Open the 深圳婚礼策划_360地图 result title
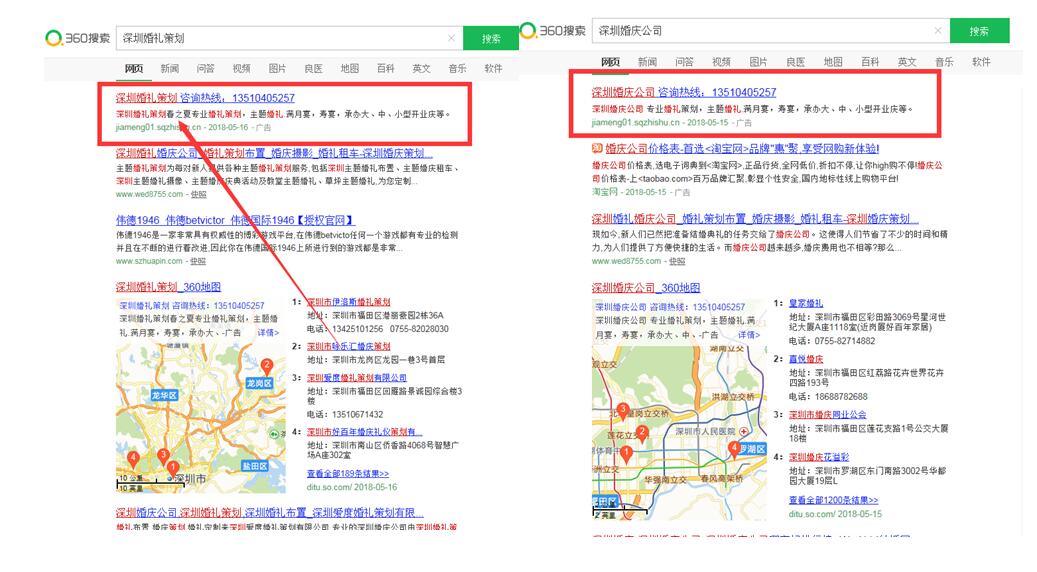The height and width of the screenshot is (572, 1037). point(168,287)
